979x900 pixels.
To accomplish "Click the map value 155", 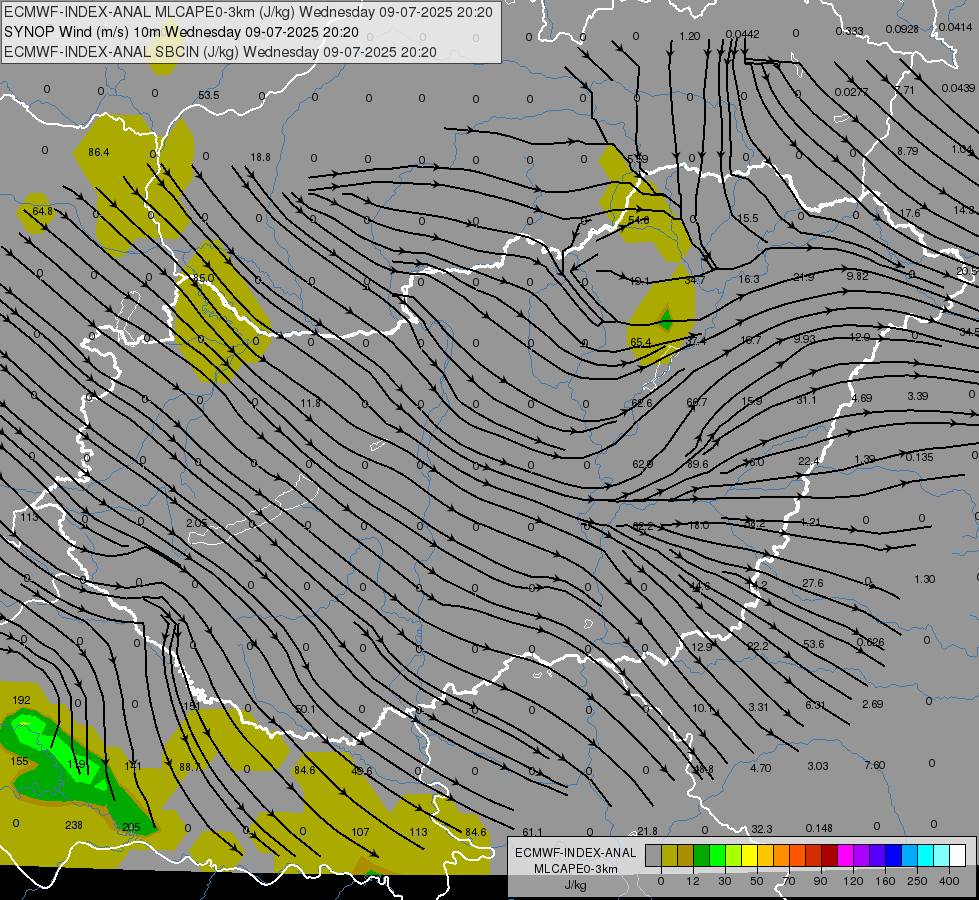I will (x=19, y=761).
